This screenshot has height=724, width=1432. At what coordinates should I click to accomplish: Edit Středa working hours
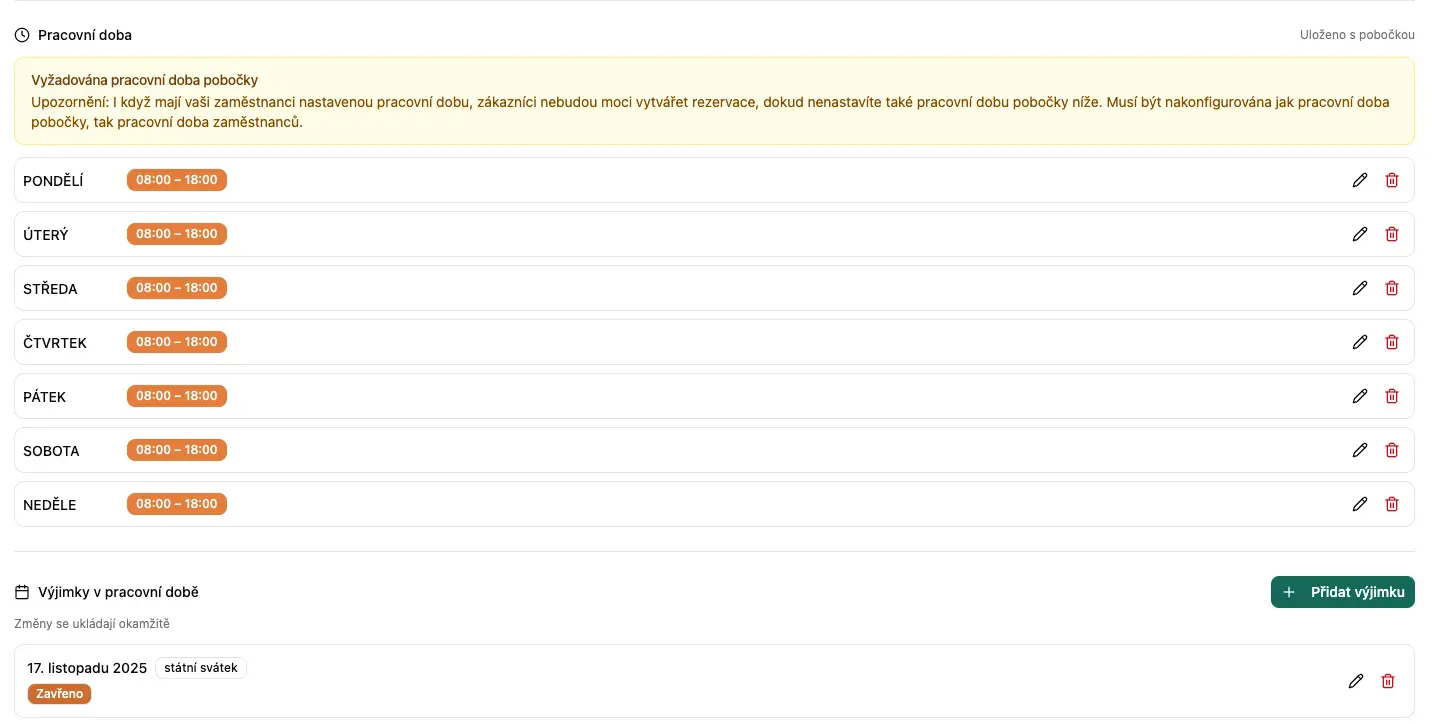tap(1359, 288)
